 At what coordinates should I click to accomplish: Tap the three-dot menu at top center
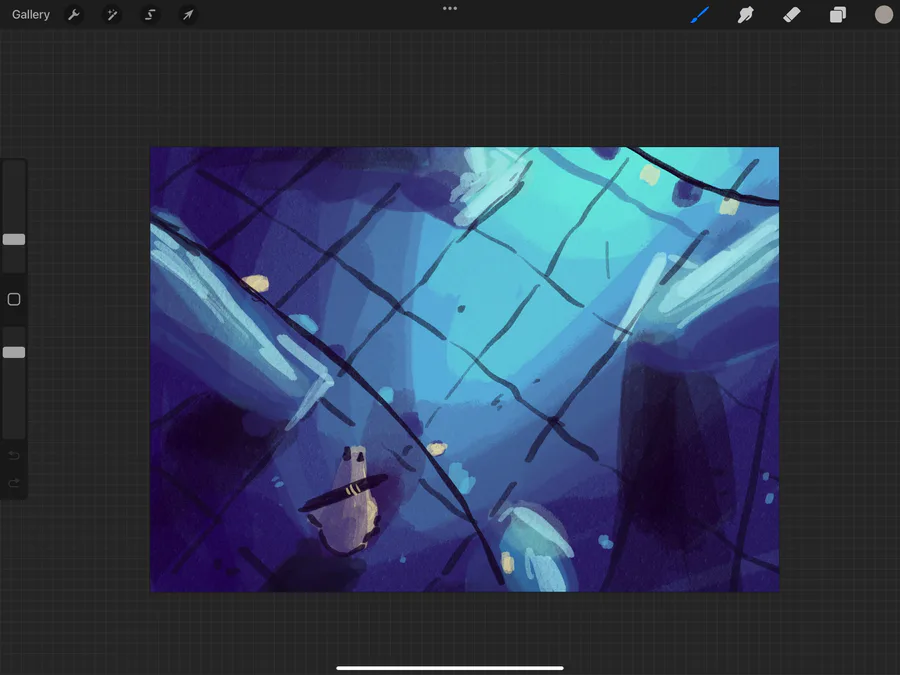pos(450,8)
